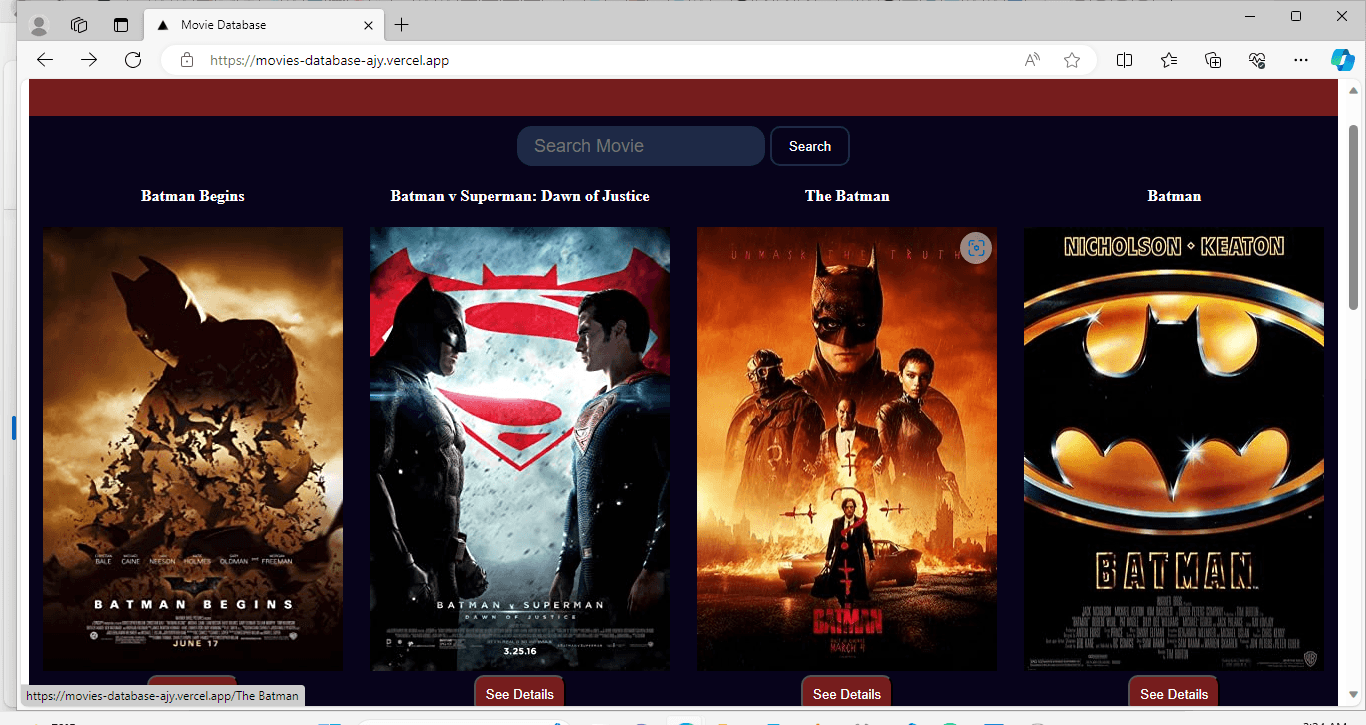Click the Batman Begins poster
The width and height of the screenshot is (1366, 725).
click(x=193, y=449)
